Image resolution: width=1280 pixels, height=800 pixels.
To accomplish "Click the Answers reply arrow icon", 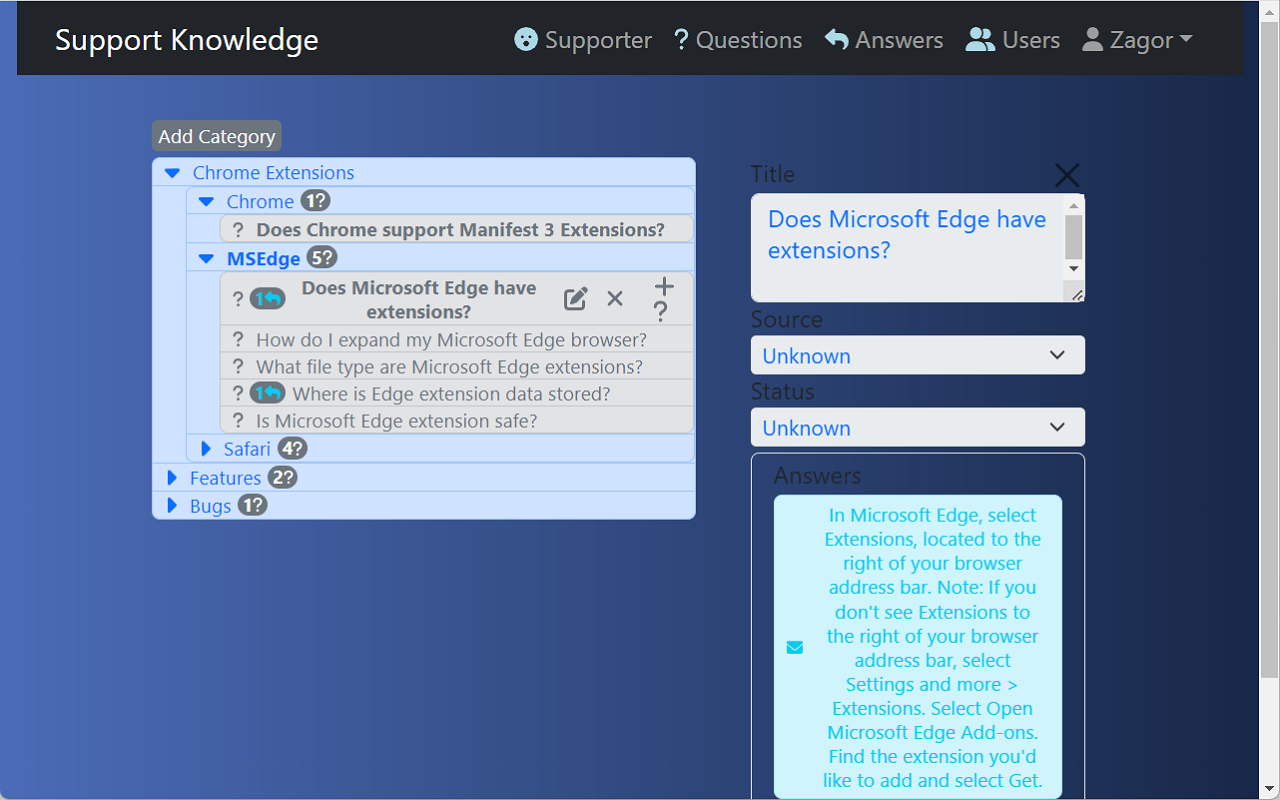I will (836, 40).
